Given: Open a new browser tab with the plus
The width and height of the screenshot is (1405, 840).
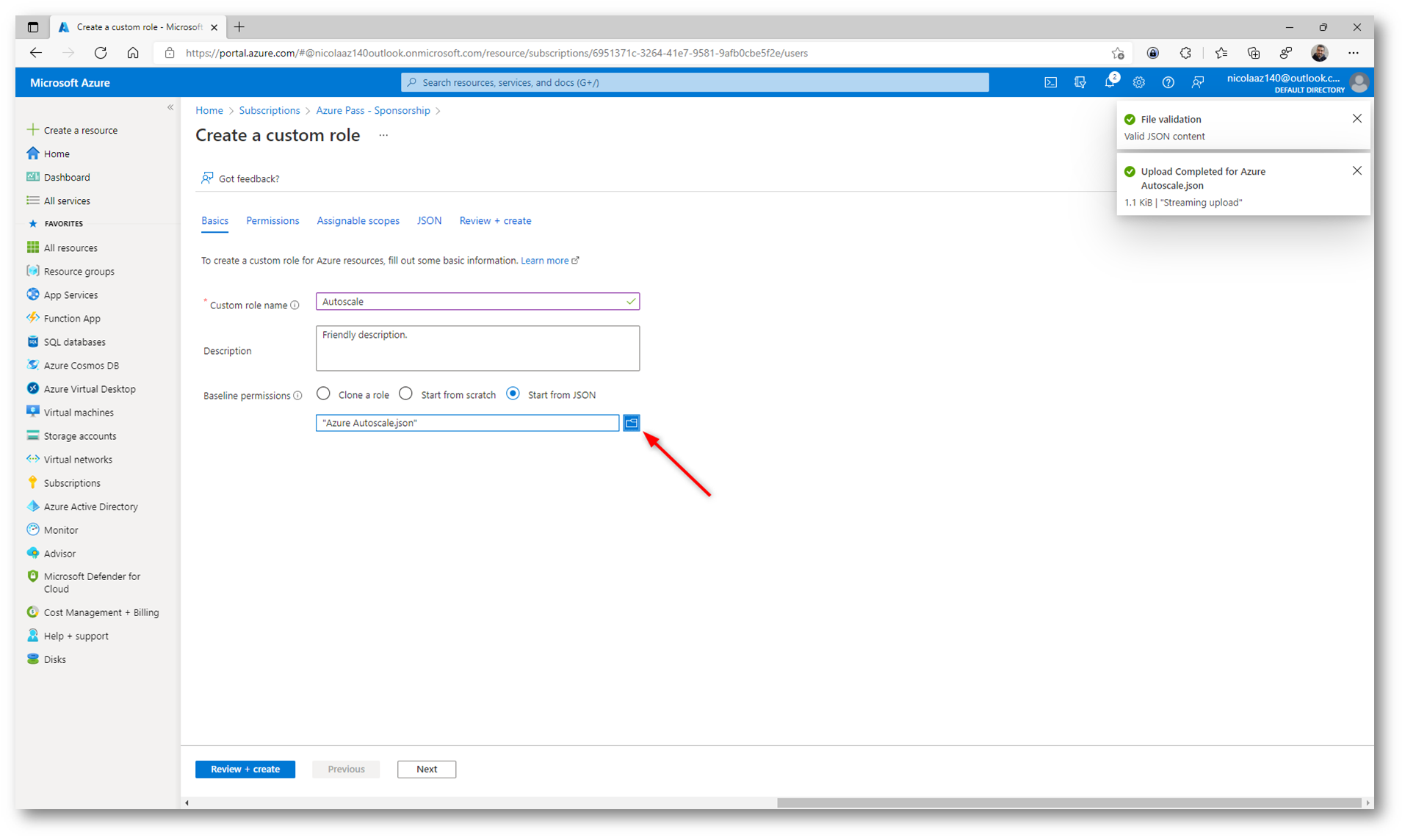Looking at the screenshot, I should tap(239, 27).
